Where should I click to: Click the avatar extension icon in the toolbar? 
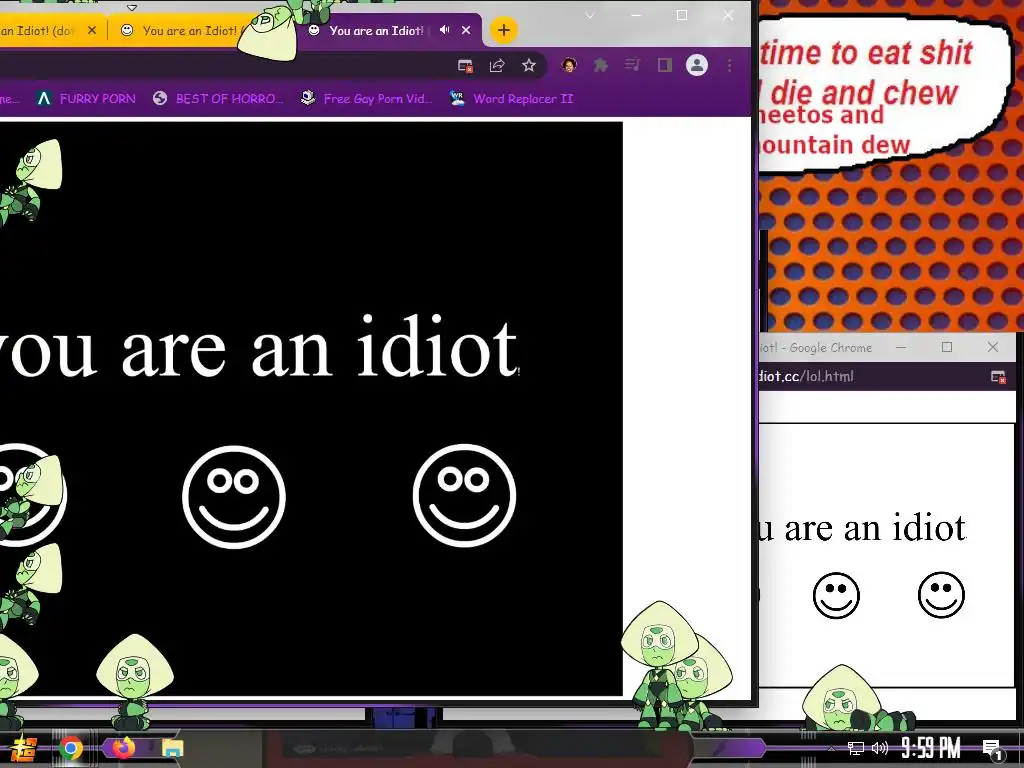(569, 65)
